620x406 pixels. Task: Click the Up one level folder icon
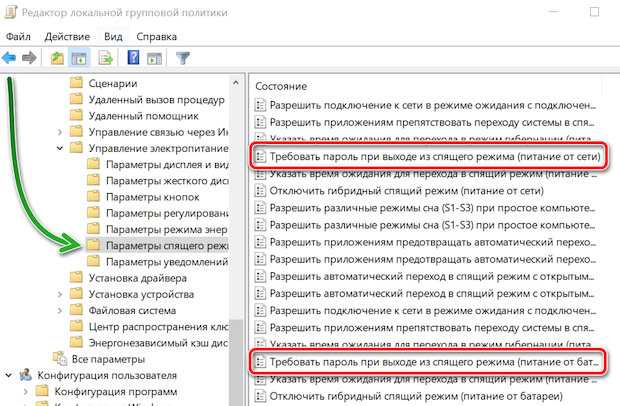click(57, 59)
